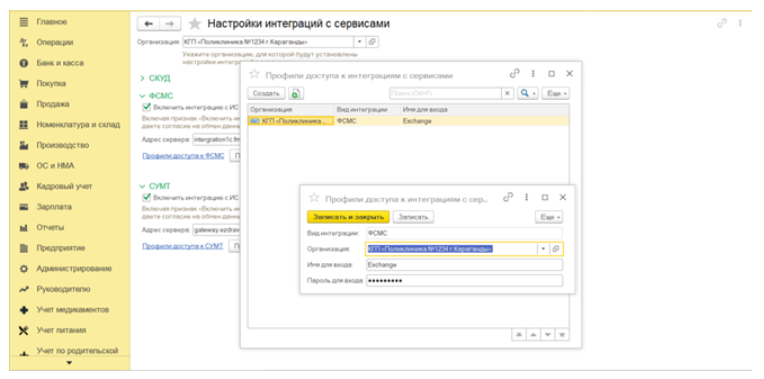The image size is (764, 379).
Task: Go back with the left arrow button
Action: tap(148, 23)
